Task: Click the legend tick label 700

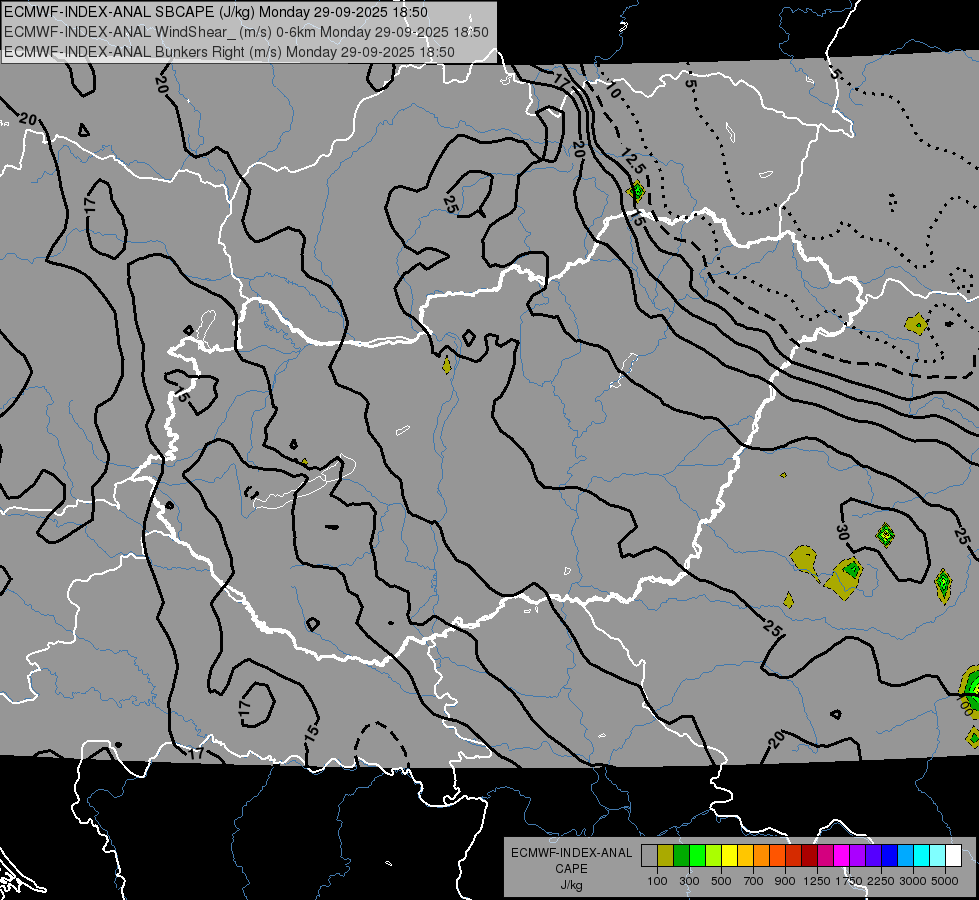Action: tap(754, 881)
